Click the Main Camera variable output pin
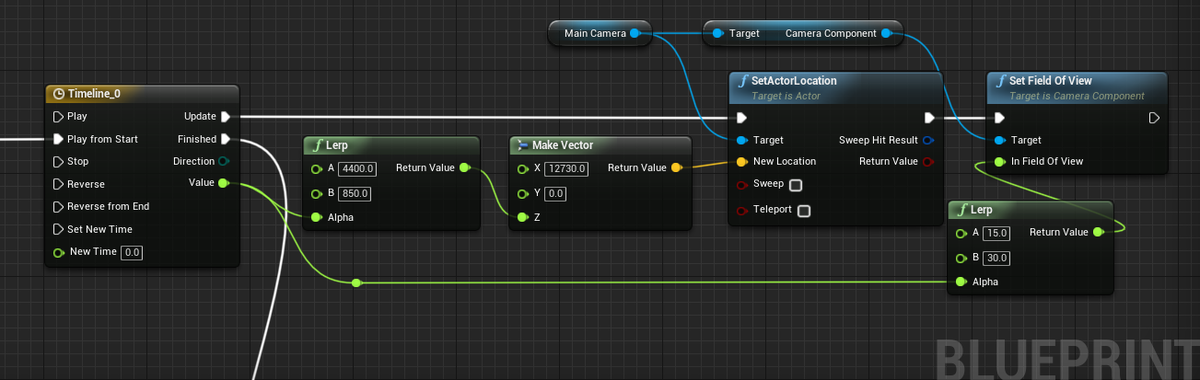Image resolution: width=1200 pixels, height=380 pixels. pos(634,33)
